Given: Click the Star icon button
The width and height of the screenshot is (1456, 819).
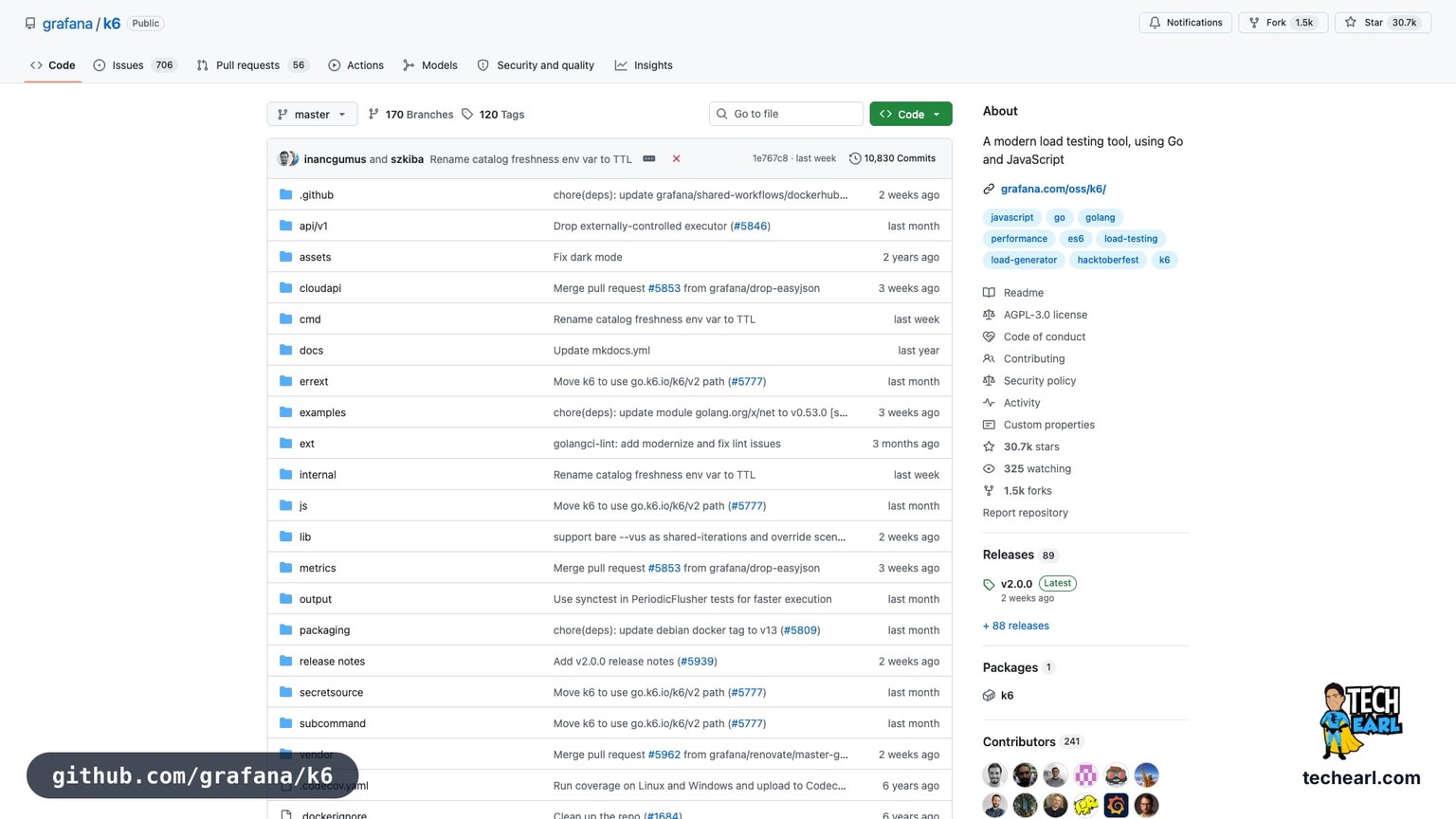Looking at the screenshot, I should click(x=1351, y=23).
